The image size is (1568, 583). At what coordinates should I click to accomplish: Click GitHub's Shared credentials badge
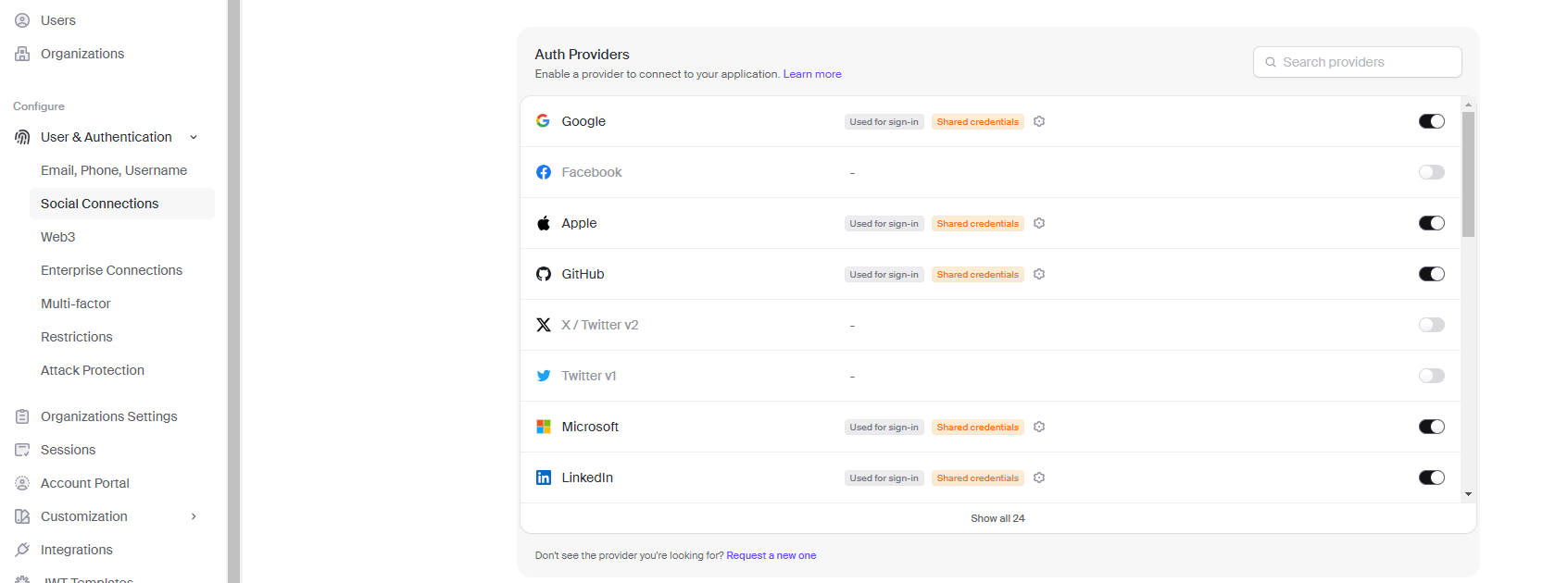coord(978,274)
